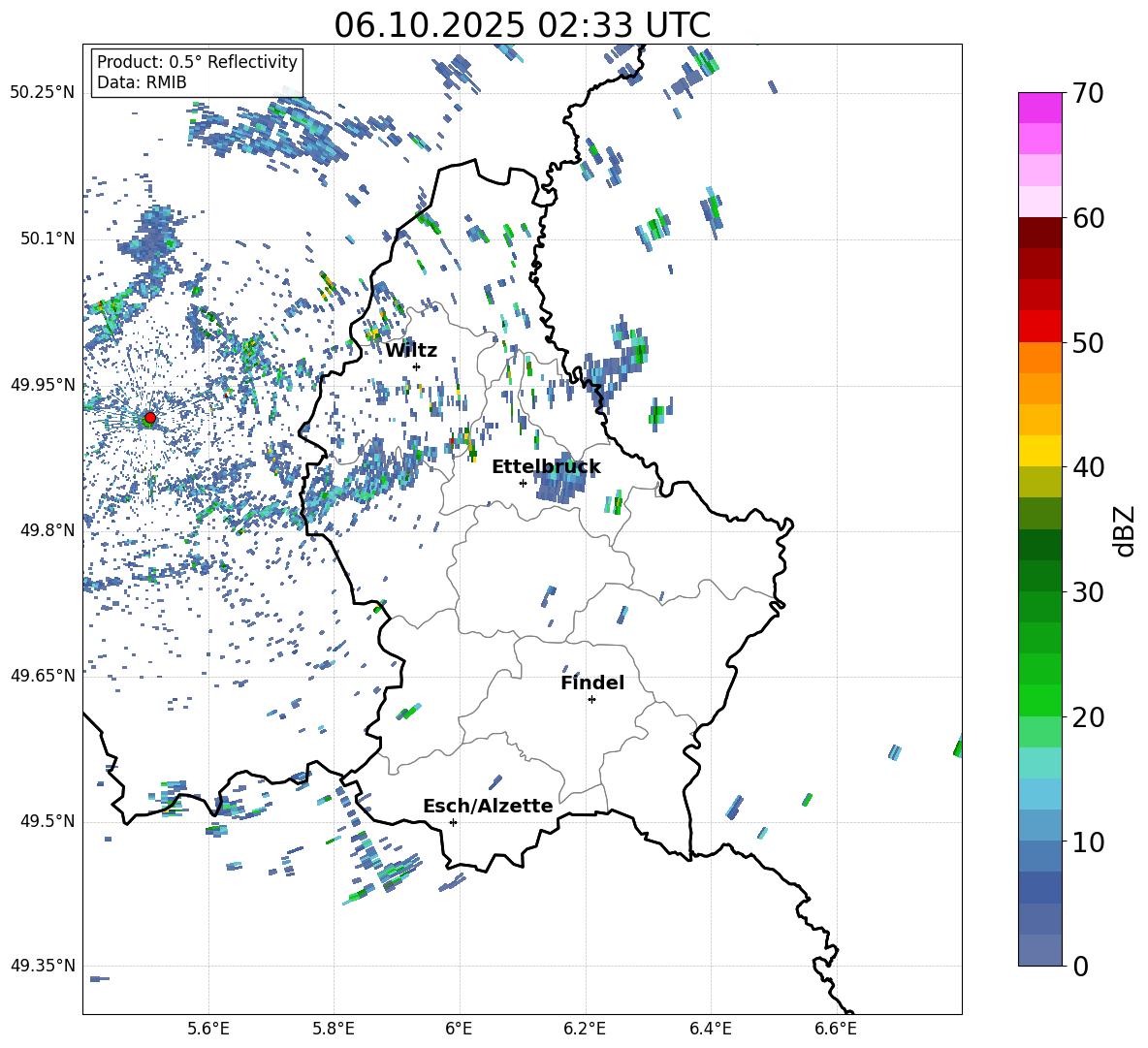Pick the bright red colorbar swatch above 50
This screenshot has width=1148, height=1048.
point(1040,326)
